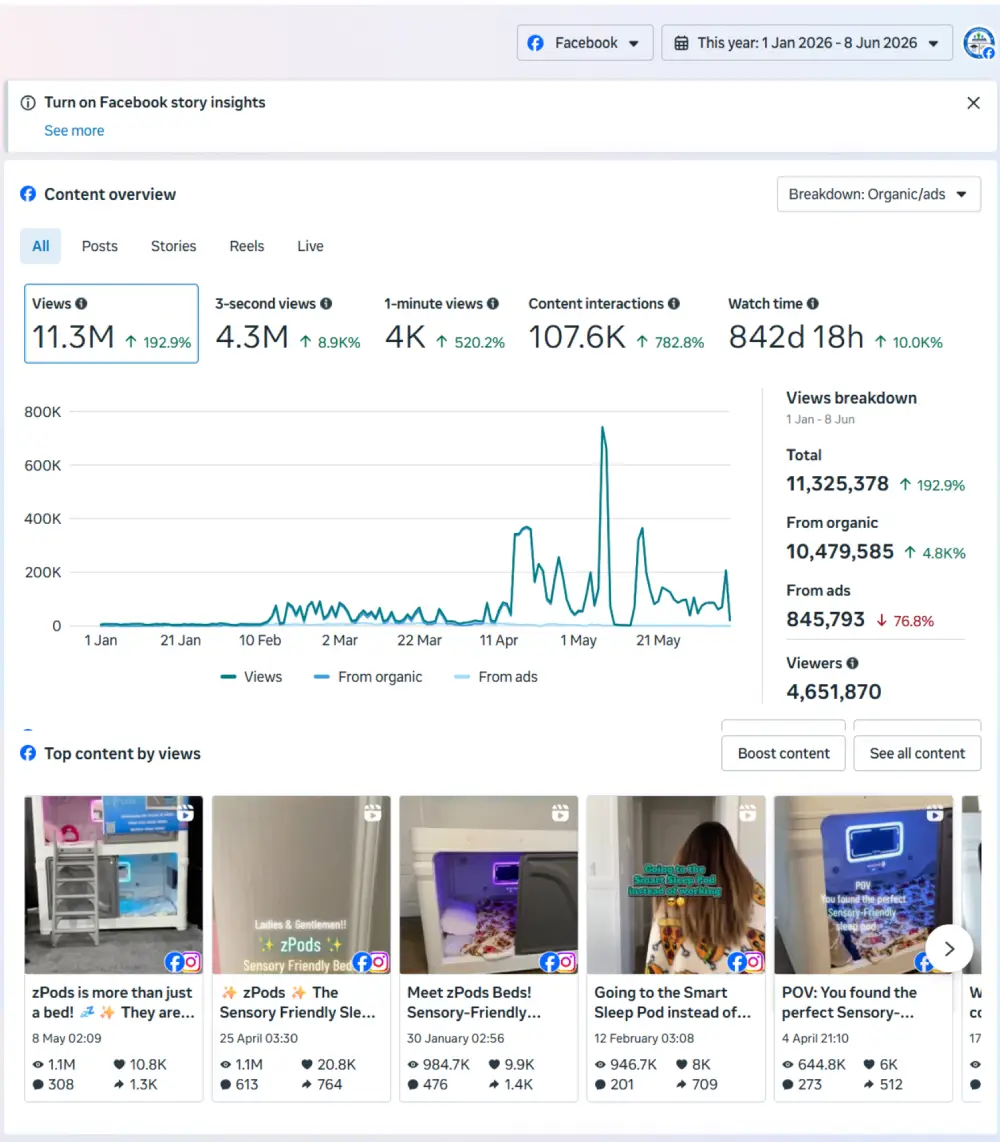Toggle the From ads legend series
1000x1142 pixels.
[x=496, y=677]
